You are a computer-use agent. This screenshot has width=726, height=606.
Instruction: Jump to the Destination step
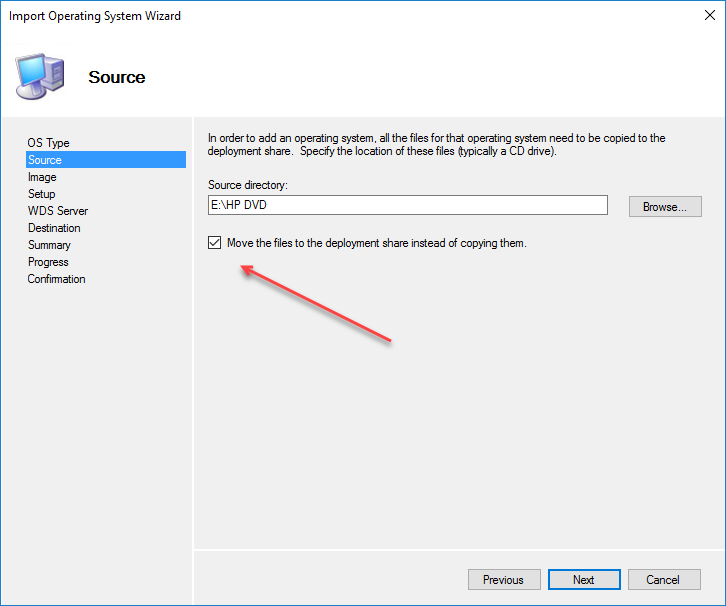click(54, 228)
